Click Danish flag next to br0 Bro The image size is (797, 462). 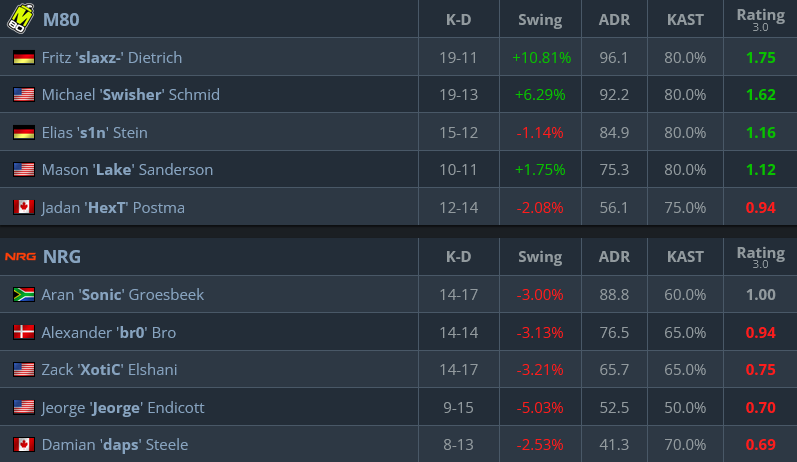pos(23,332)
